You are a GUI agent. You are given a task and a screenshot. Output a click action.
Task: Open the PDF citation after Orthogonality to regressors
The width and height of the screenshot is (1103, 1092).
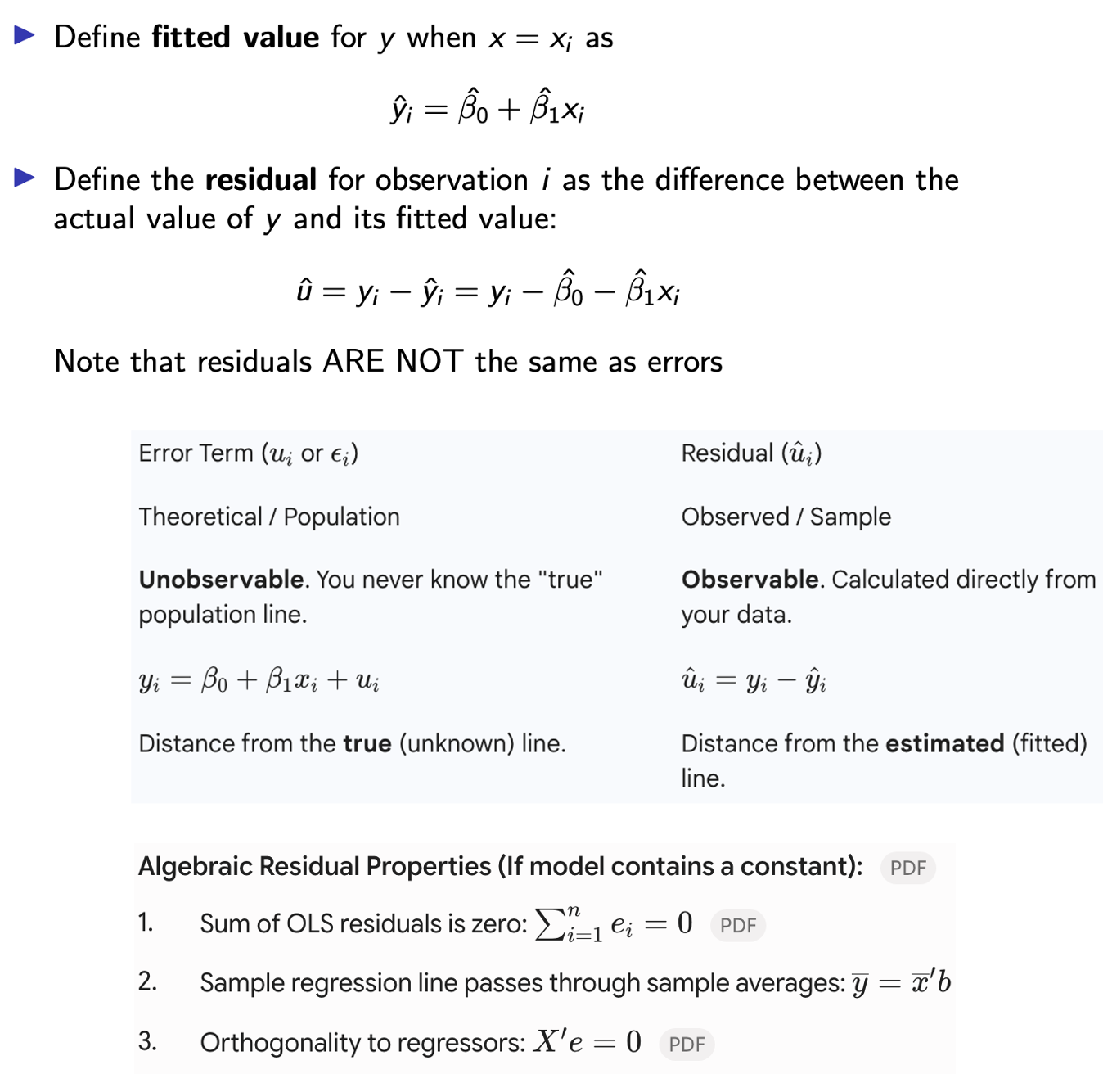pos(687,1044)
